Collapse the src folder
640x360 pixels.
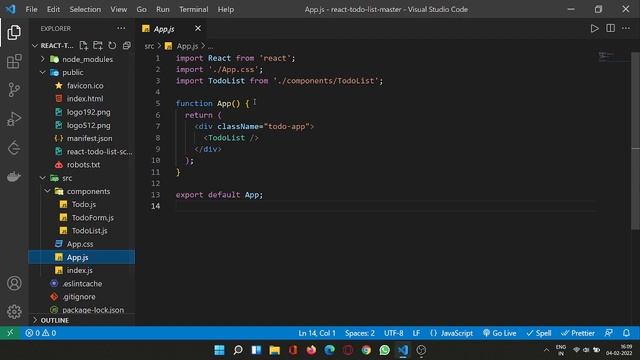[82, 178]
